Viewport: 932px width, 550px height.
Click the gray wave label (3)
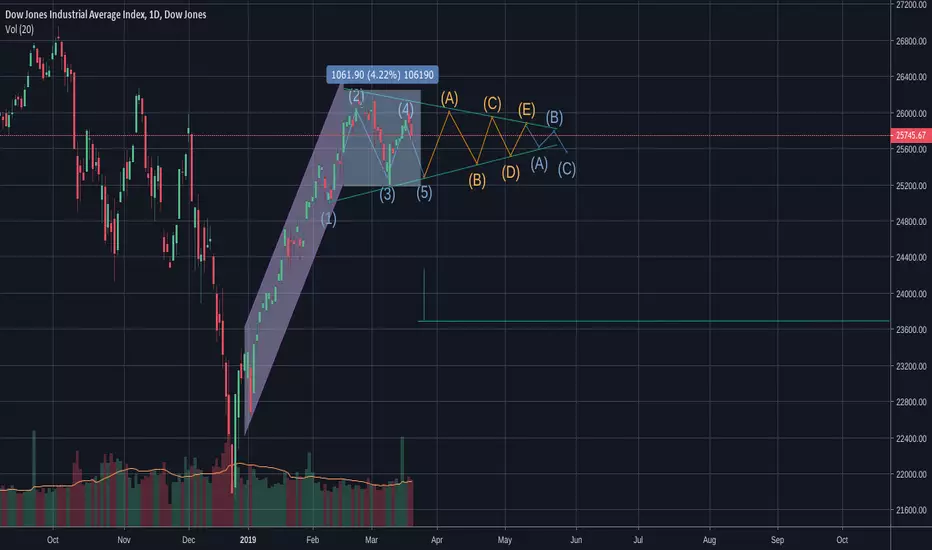click(388, 194)
